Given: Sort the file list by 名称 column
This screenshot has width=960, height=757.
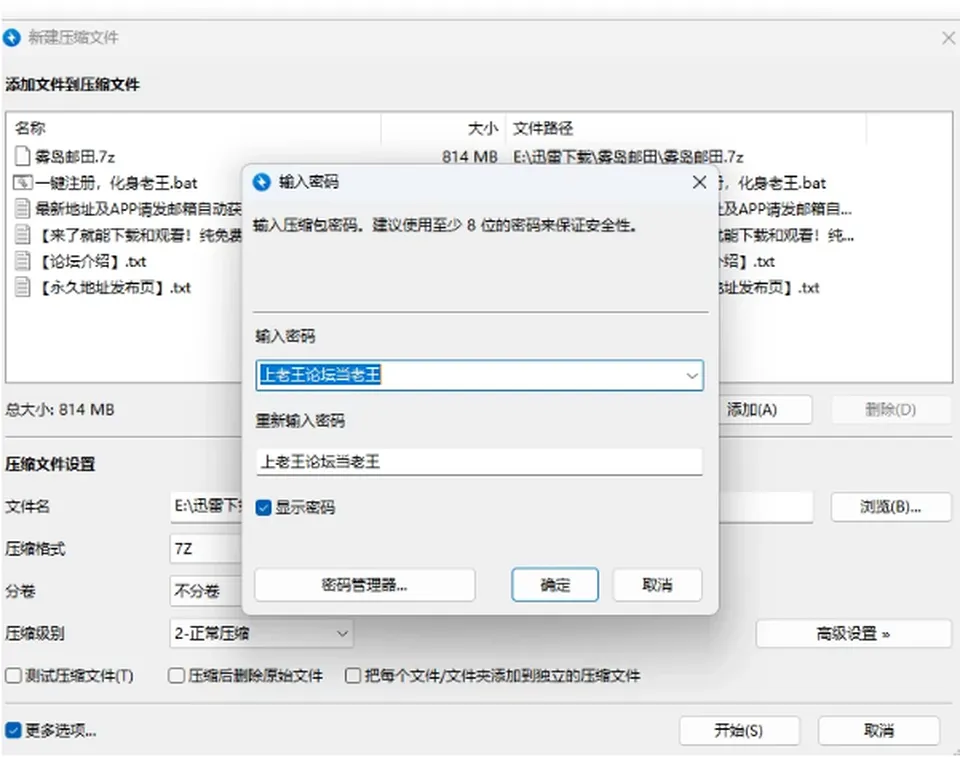Looking at the screenshot, I should click(x=194, y=128).
